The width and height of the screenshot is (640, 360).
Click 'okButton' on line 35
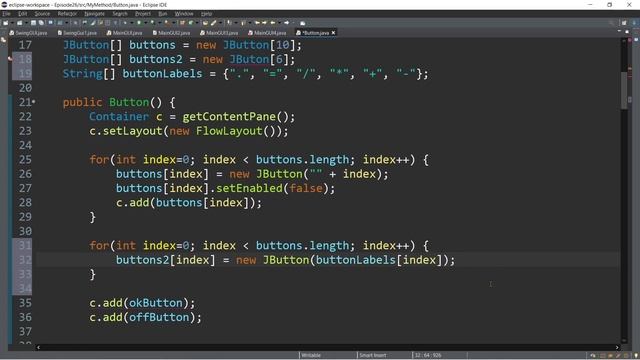pyautogui.click(x=156, y=303)
